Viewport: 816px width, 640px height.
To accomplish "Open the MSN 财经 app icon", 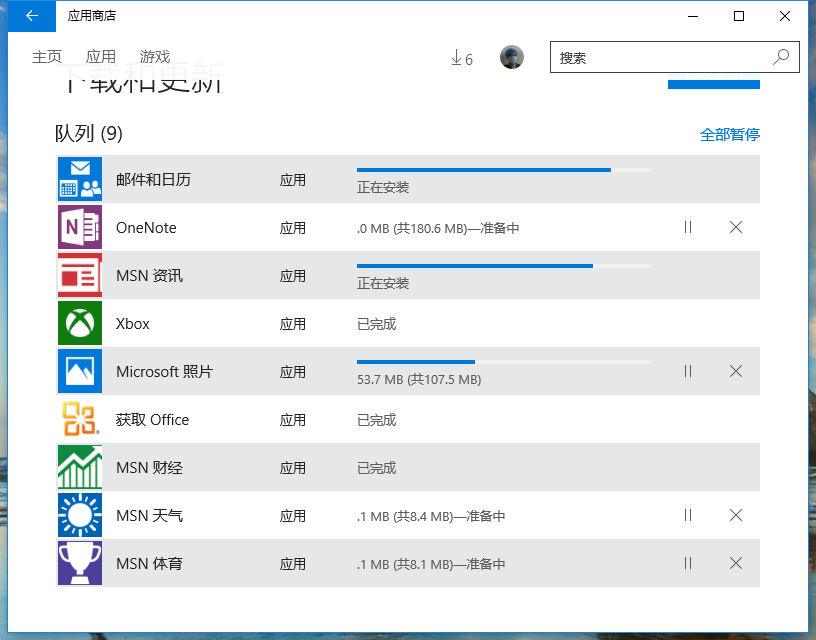I will [80, 467].
